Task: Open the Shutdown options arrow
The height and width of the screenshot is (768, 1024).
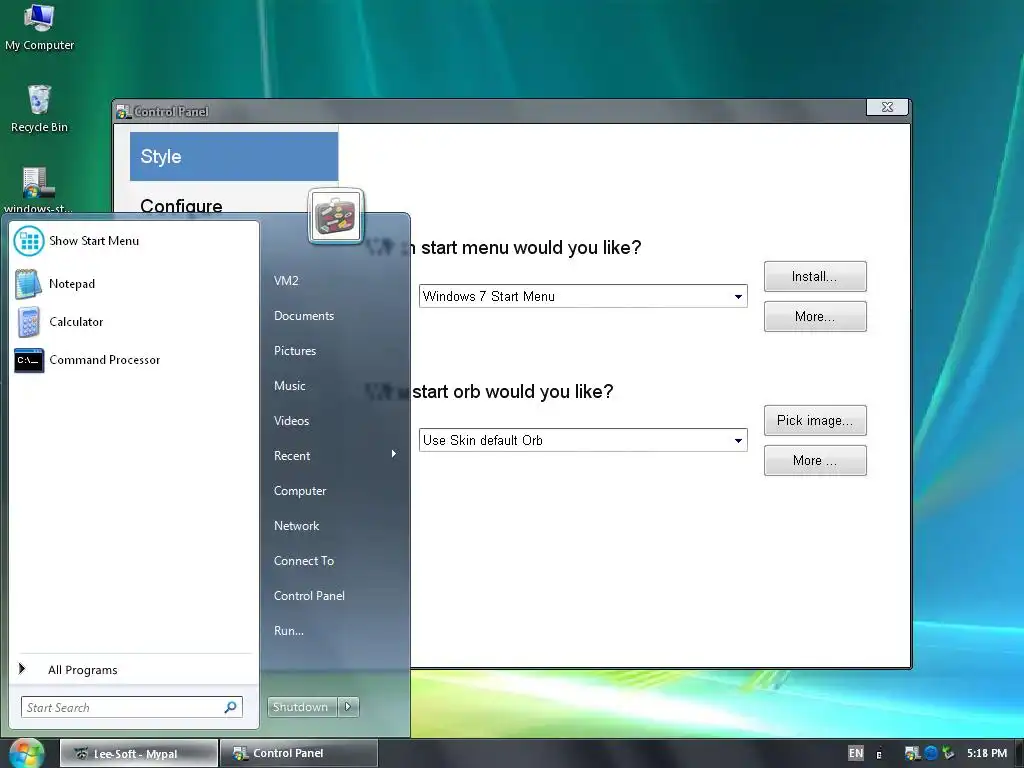Action: click(348, 707)
